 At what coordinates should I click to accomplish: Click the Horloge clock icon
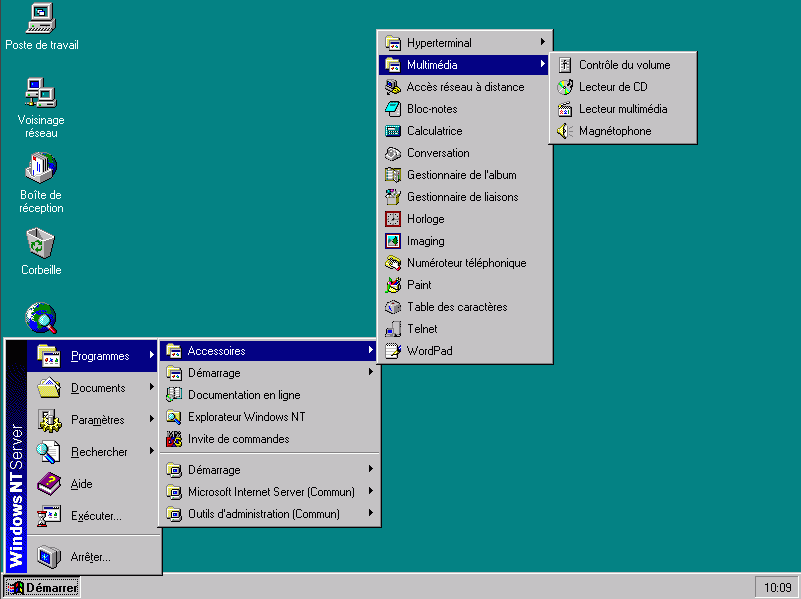click(393, 219)
